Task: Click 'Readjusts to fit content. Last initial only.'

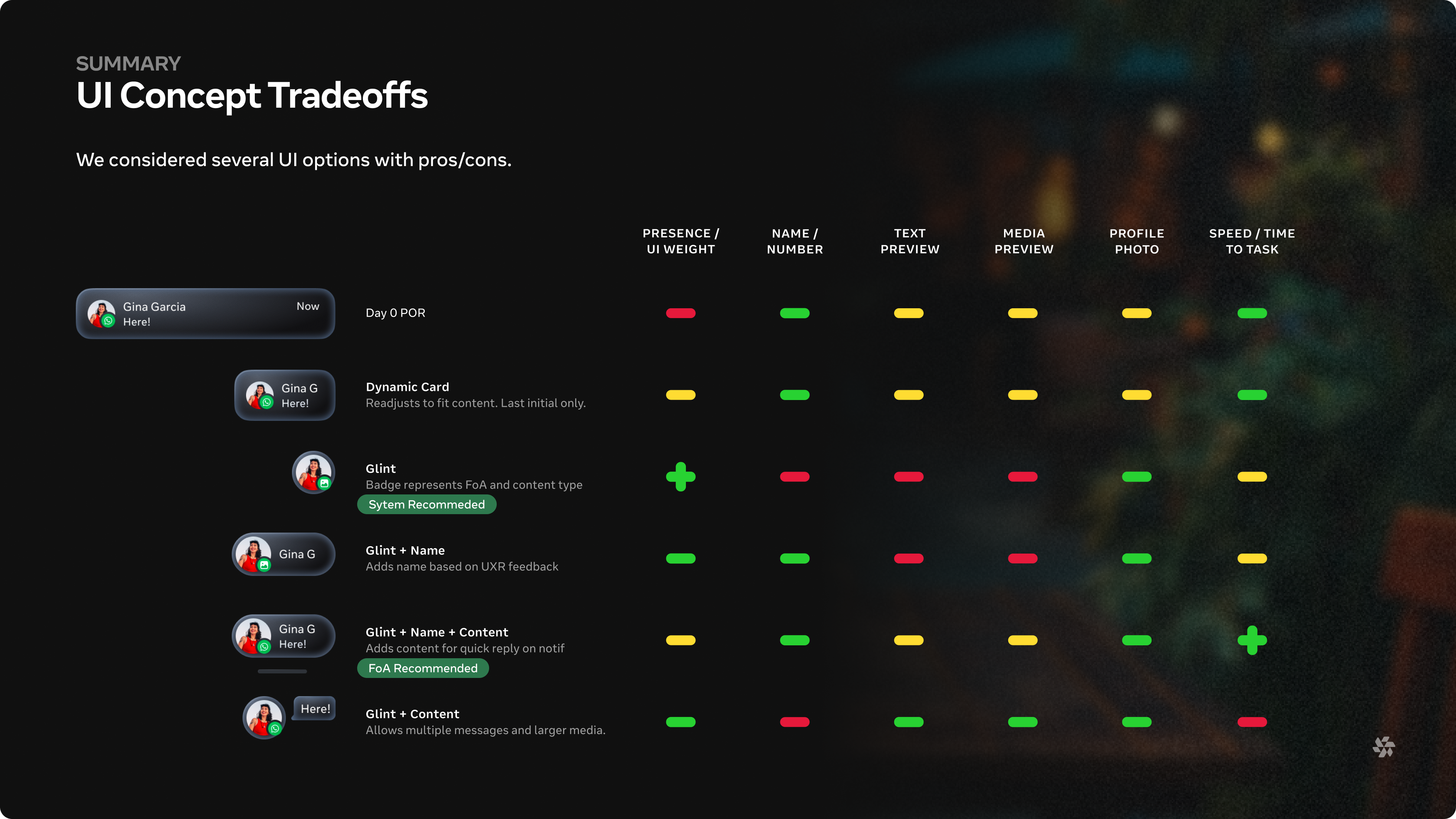Action: [x=476, y=403]
